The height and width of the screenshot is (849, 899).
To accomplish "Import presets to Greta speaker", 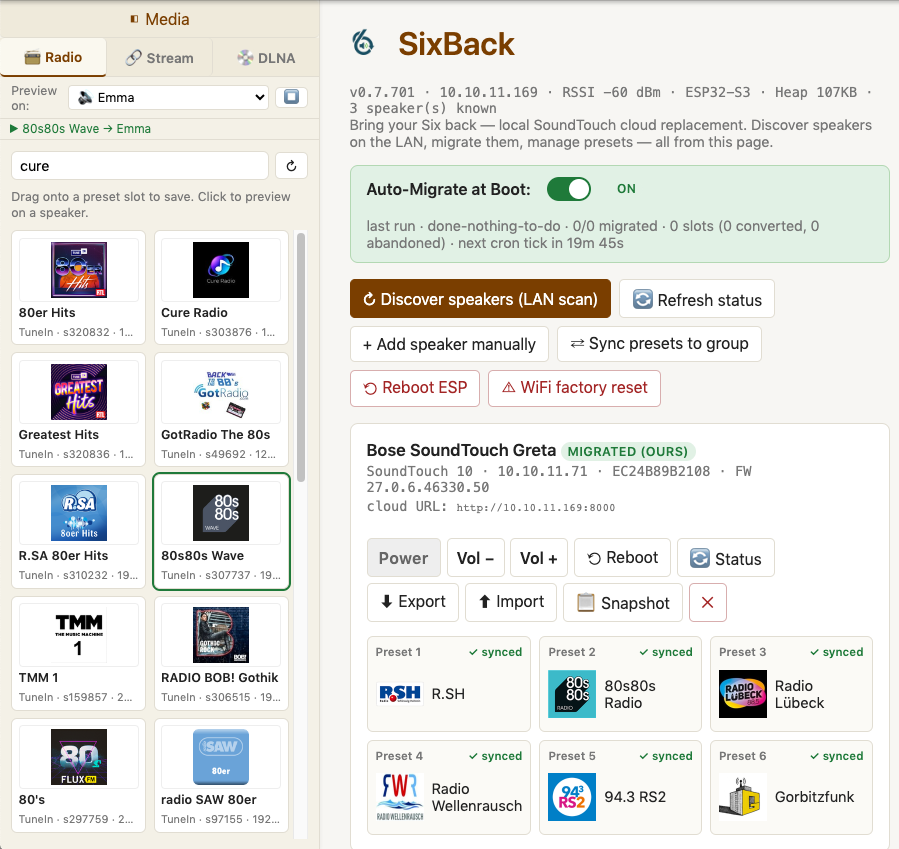I will click(x=511, y=602).
